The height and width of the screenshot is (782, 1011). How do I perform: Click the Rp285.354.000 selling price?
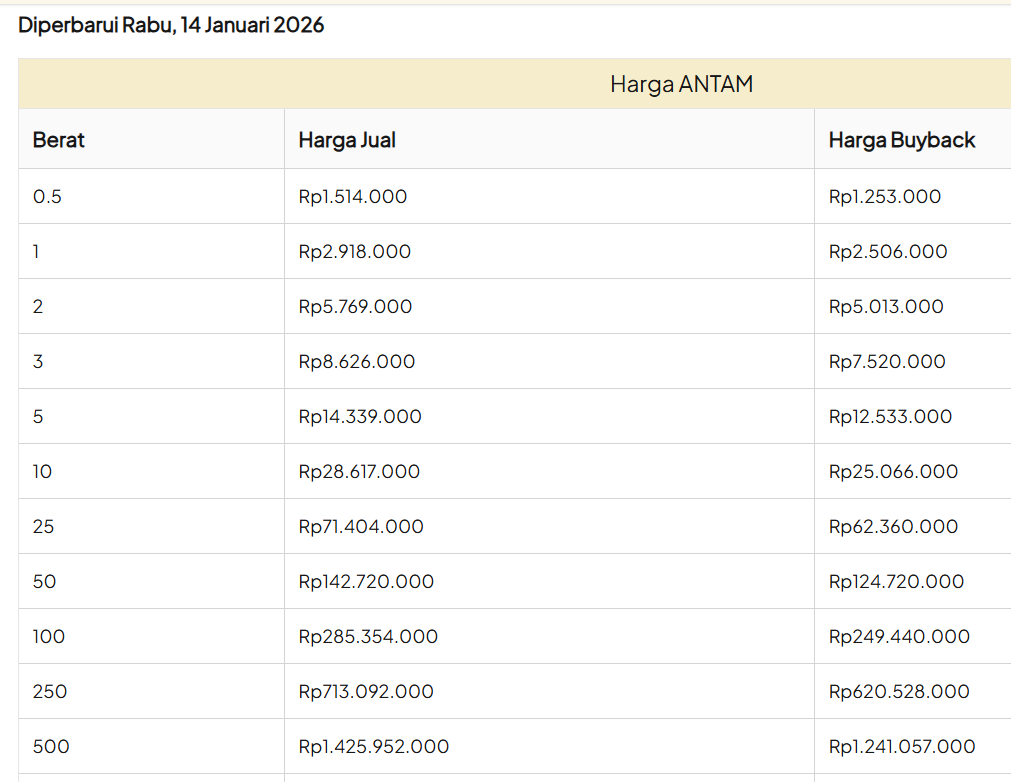pyautogui.click(x=368, y=637)
